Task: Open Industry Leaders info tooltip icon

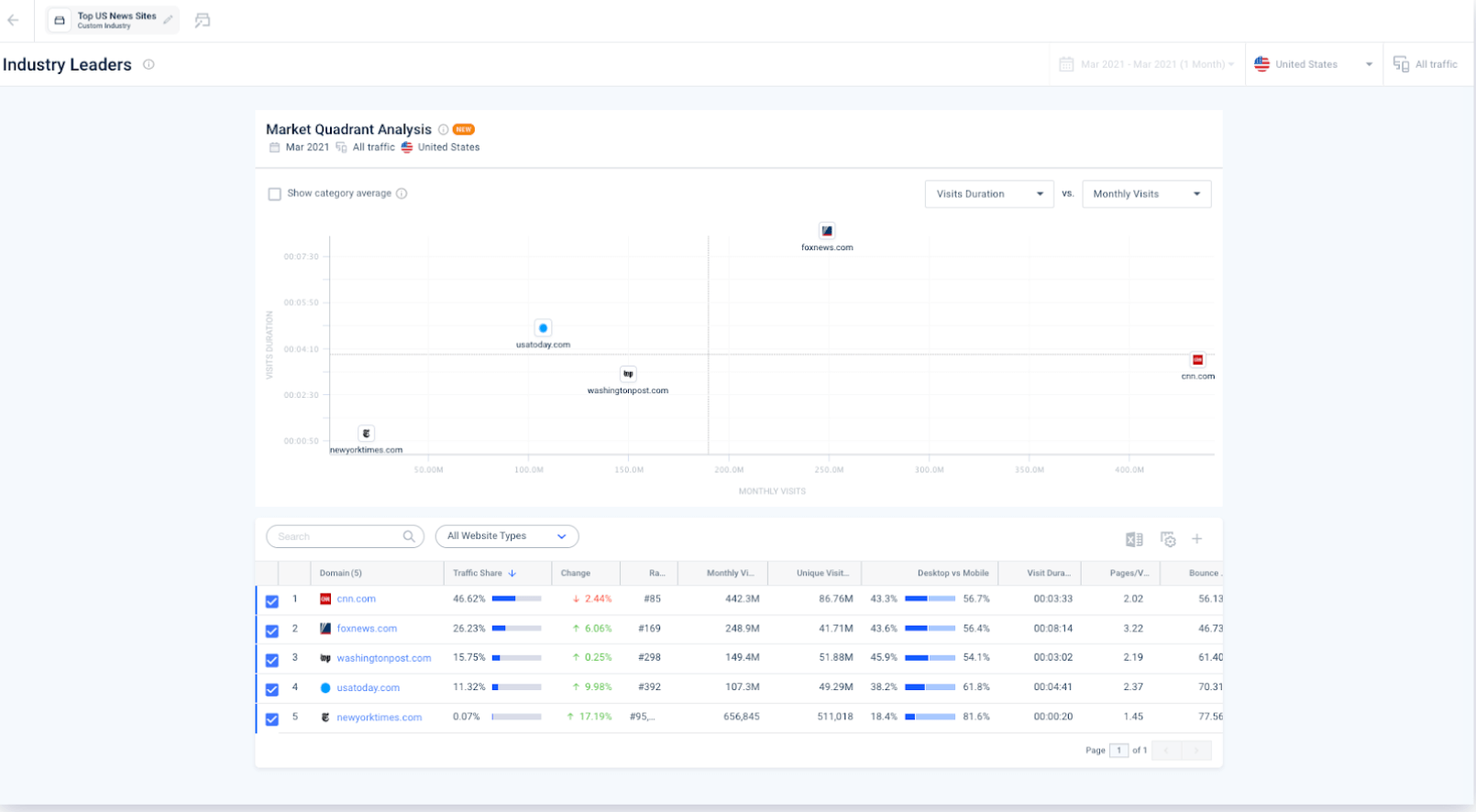Action: point(149,64)
